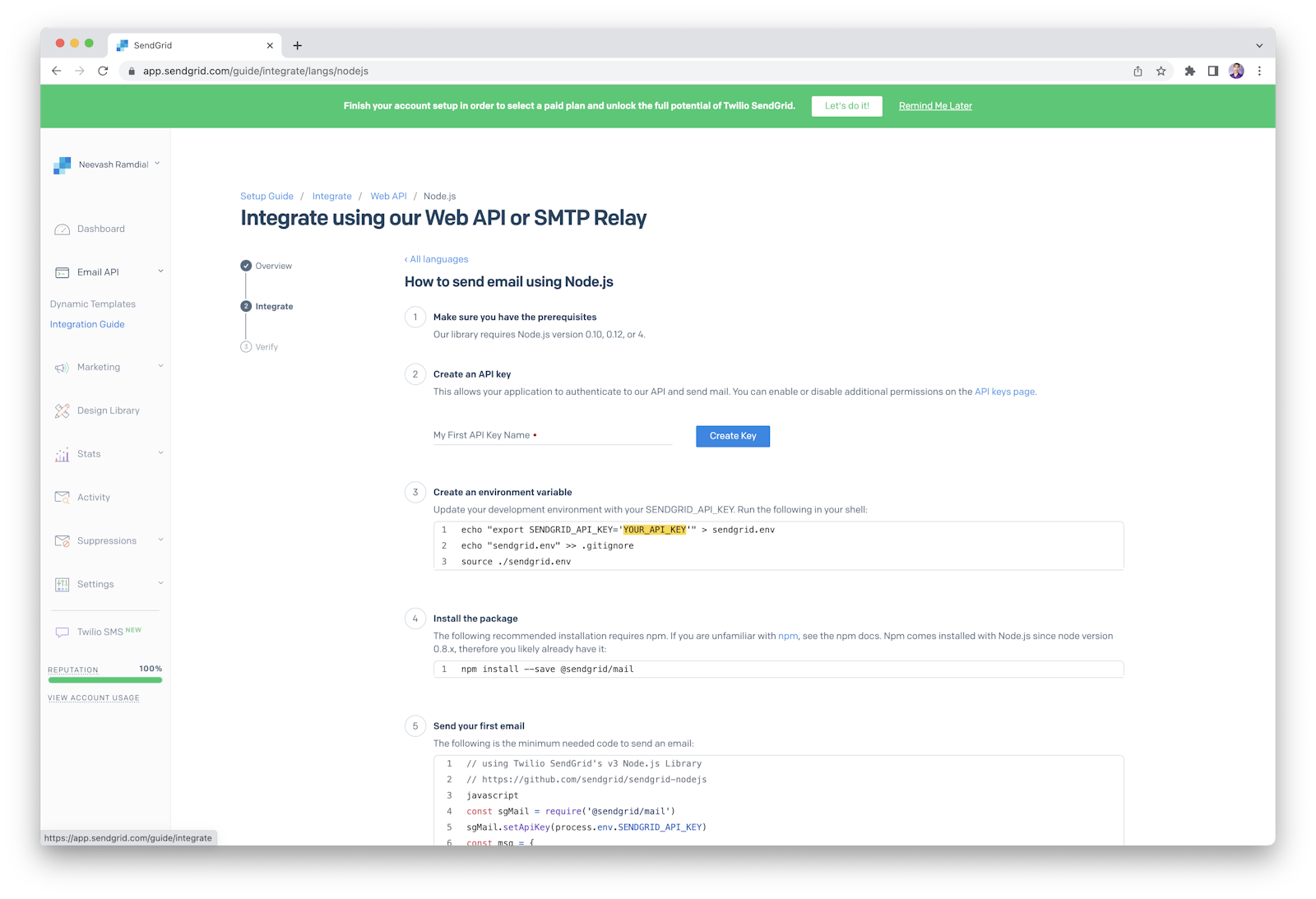1316x899 pixels.
Task: Open Dynamic Templates in sidebar
Action: (x=92, y=304)
